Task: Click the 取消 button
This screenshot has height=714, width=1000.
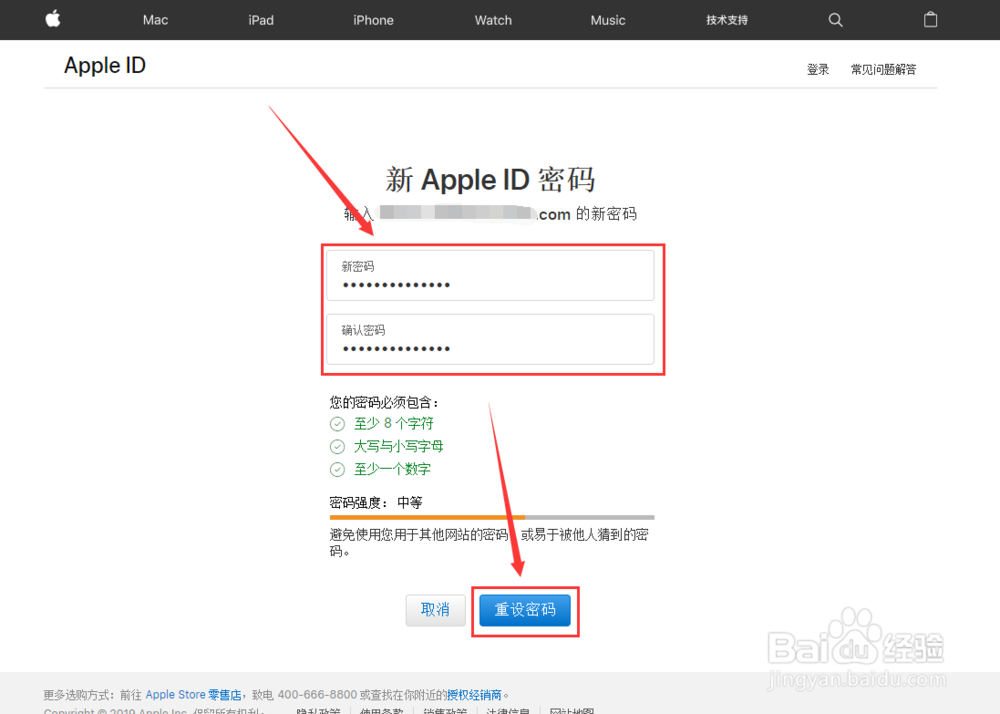Action: 435,610
